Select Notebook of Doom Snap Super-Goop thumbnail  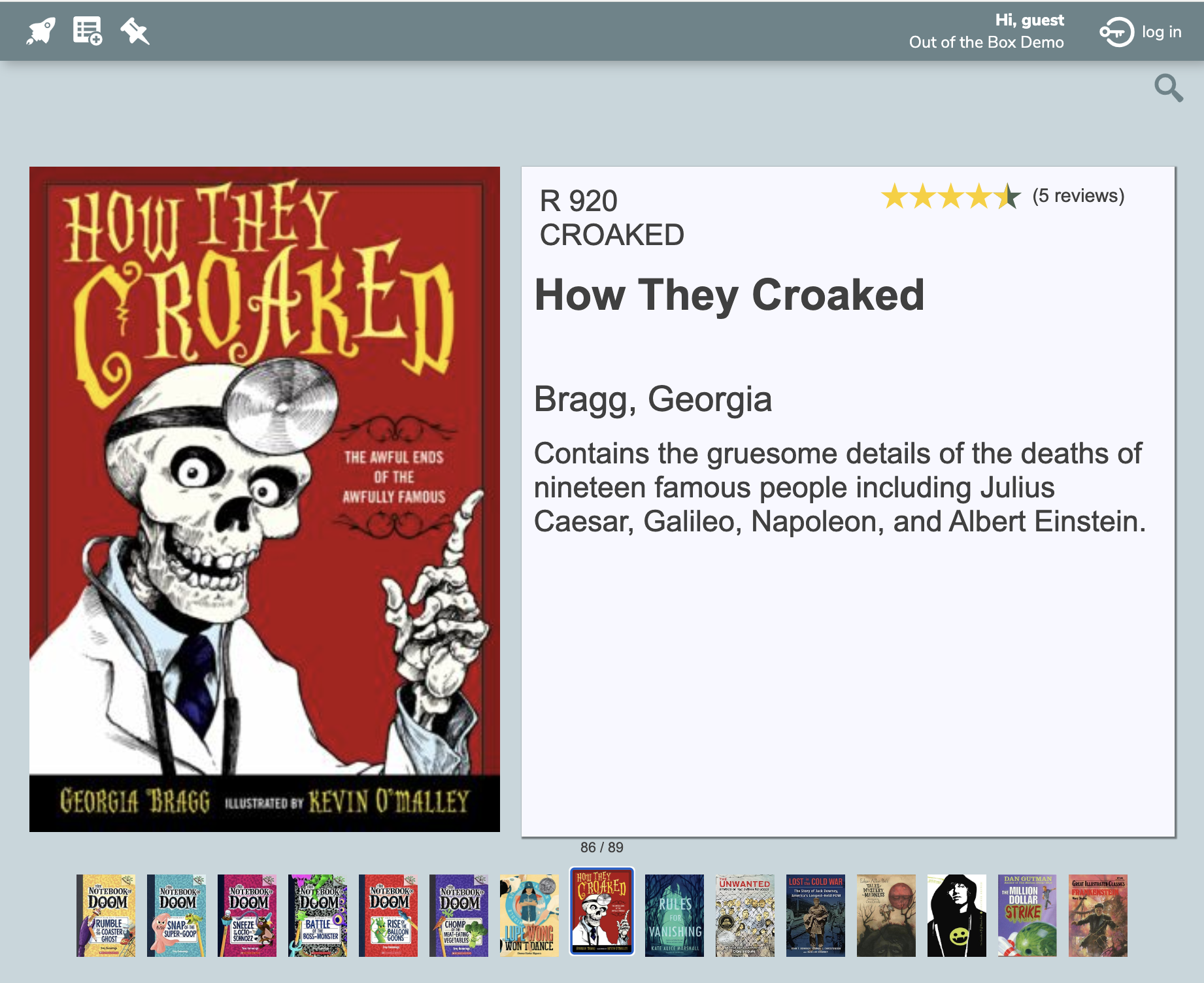click(176, 916)
